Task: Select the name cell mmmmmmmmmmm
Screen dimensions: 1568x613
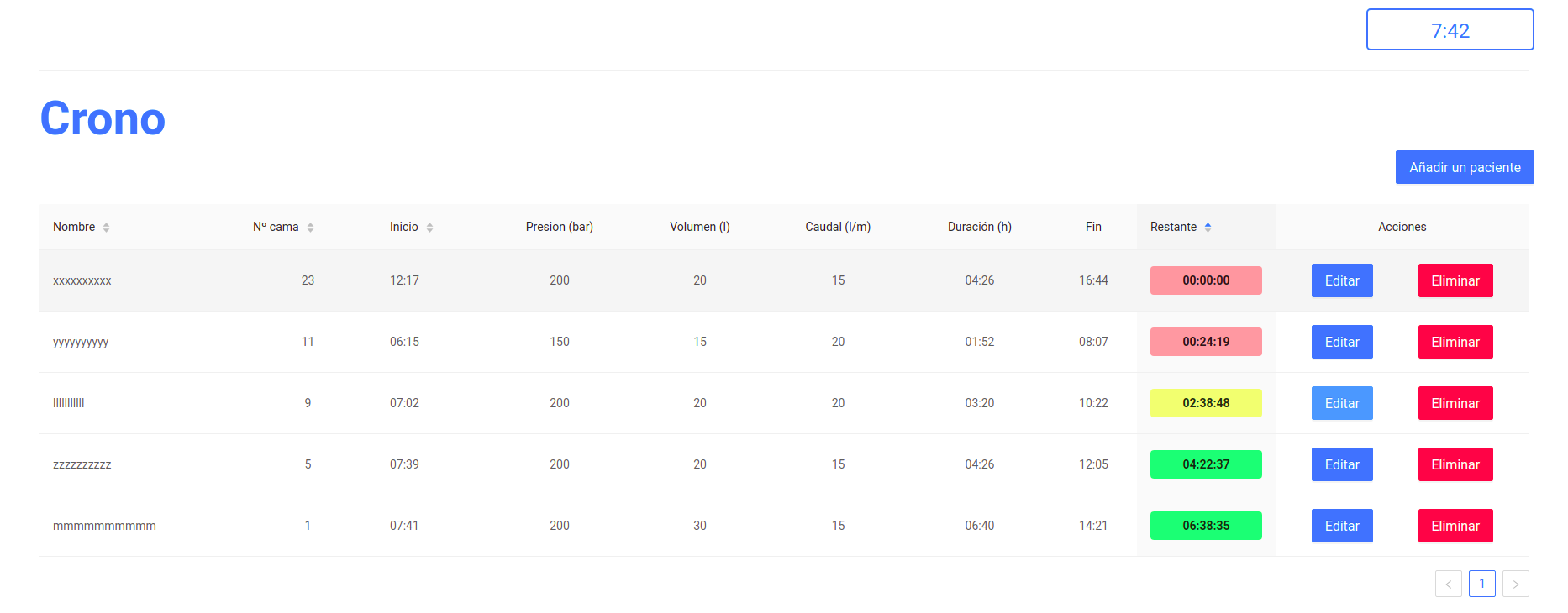Action: 104,526
